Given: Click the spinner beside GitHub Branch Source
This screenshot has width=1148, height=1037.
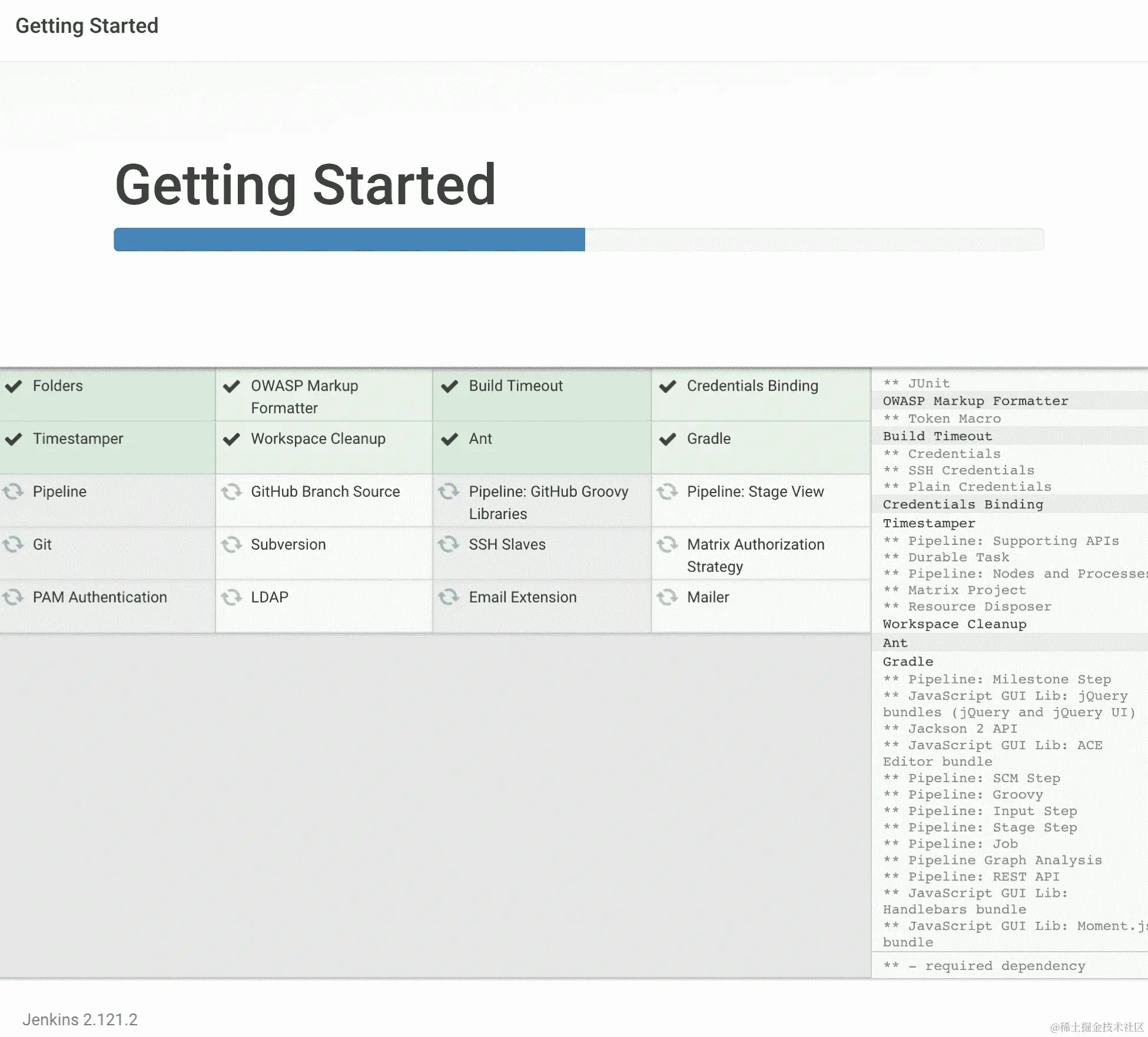Looking at the screenshot, I should (231, 491).
